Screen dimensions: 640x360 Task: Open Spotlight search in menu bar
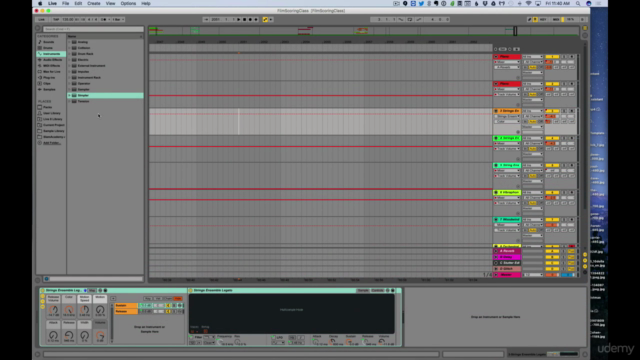pos(578,3)
